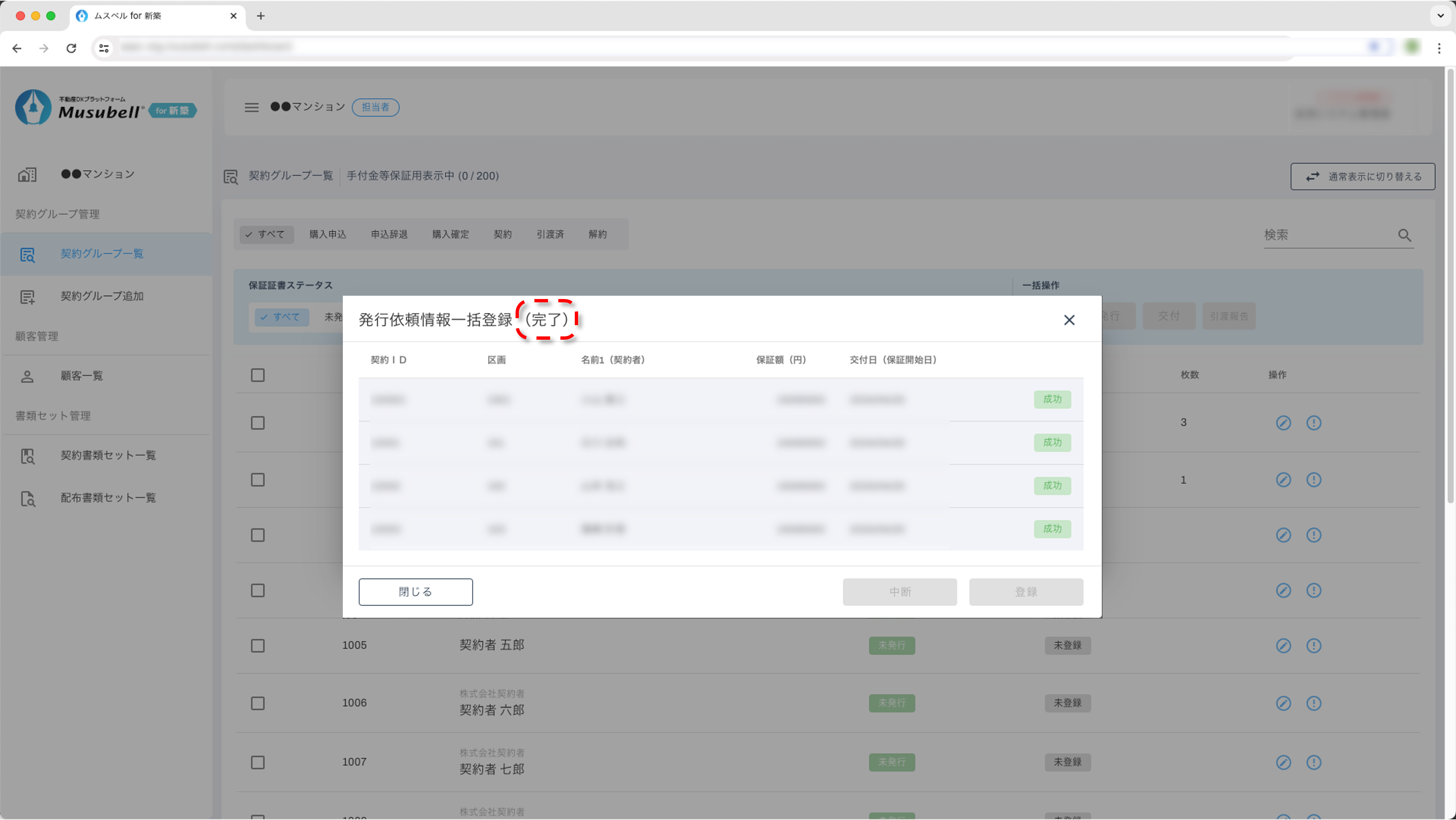1456x820 pixels.
Task: Open the hamburger menu next to ●●マンション
Action: click(x=251, y=108)
